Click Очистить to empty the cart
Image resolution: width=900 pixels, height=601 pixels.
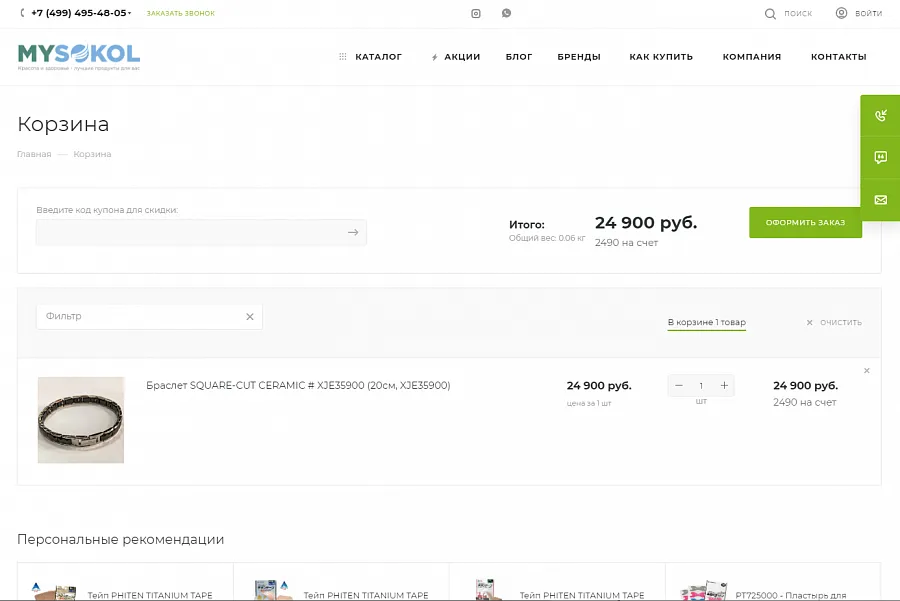click(x=834, y=323)
